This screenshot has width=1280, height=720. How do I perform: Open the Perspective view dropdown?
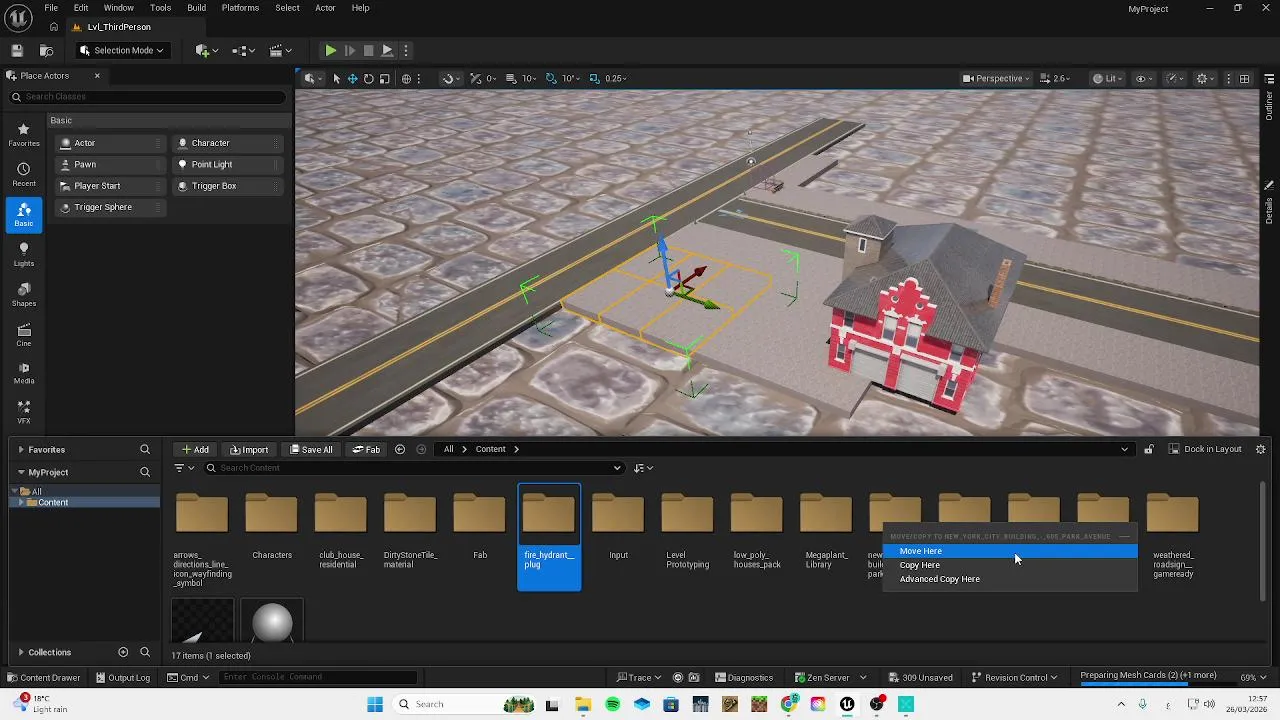[997, 78]
